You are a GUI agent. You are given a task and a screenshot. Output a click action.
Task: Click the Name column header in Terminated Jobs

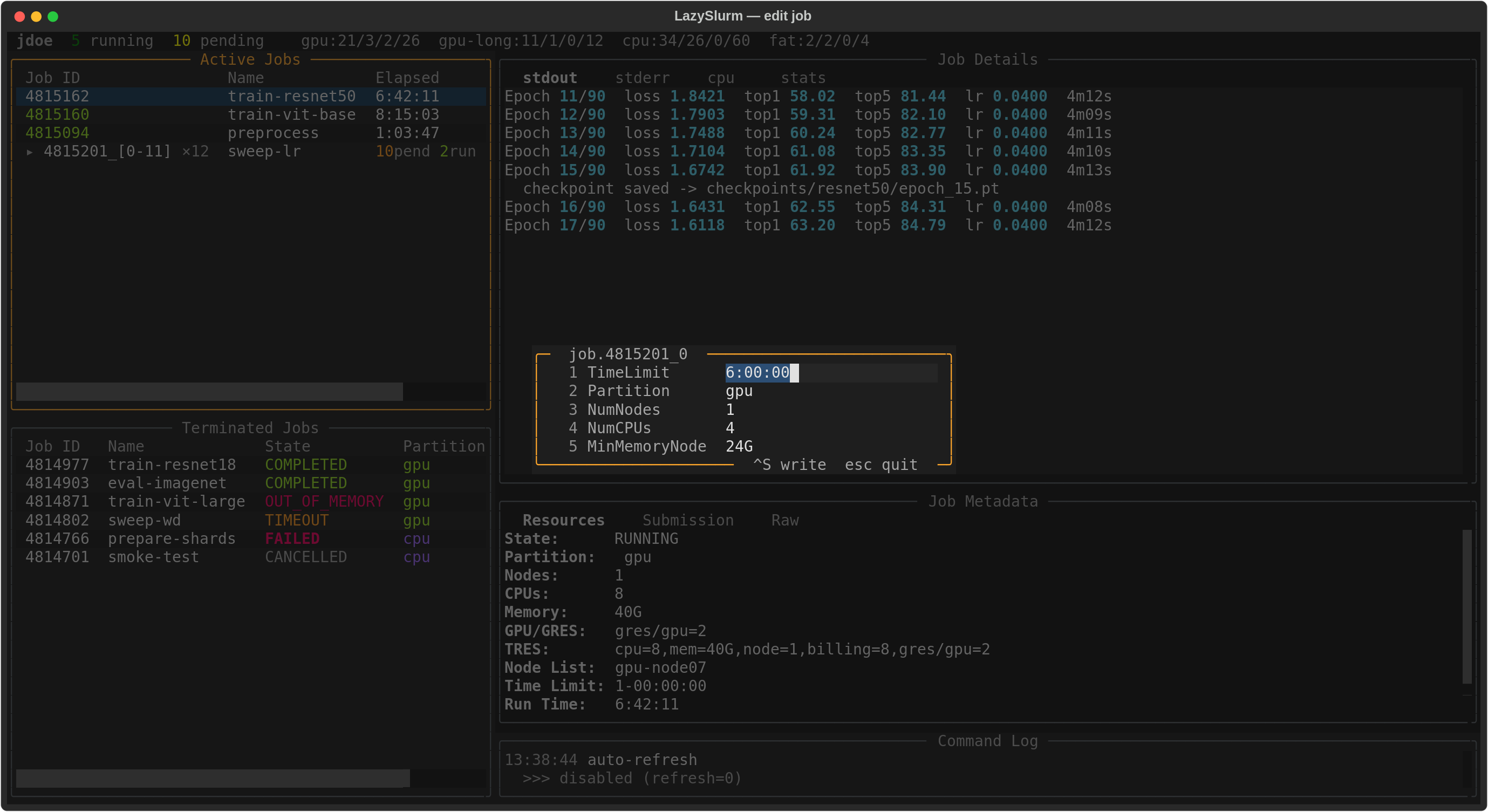[x=126, y=446]
